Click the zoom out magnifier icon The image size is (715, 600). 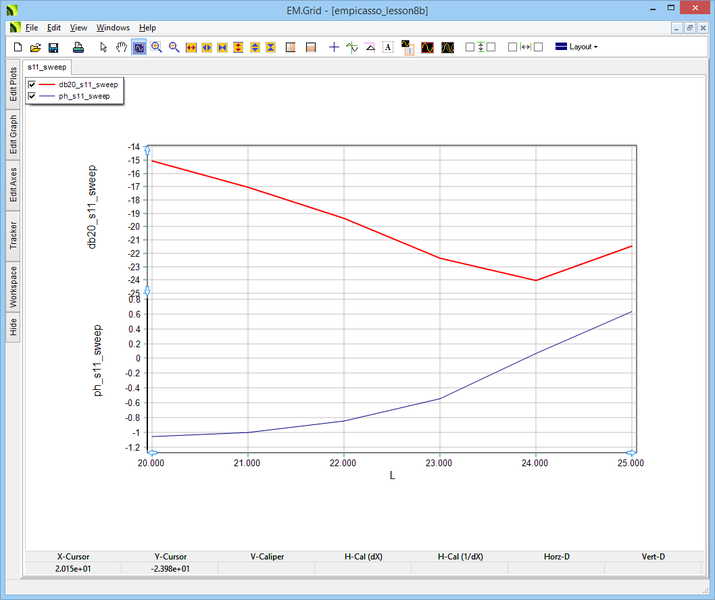pos(174,47)
